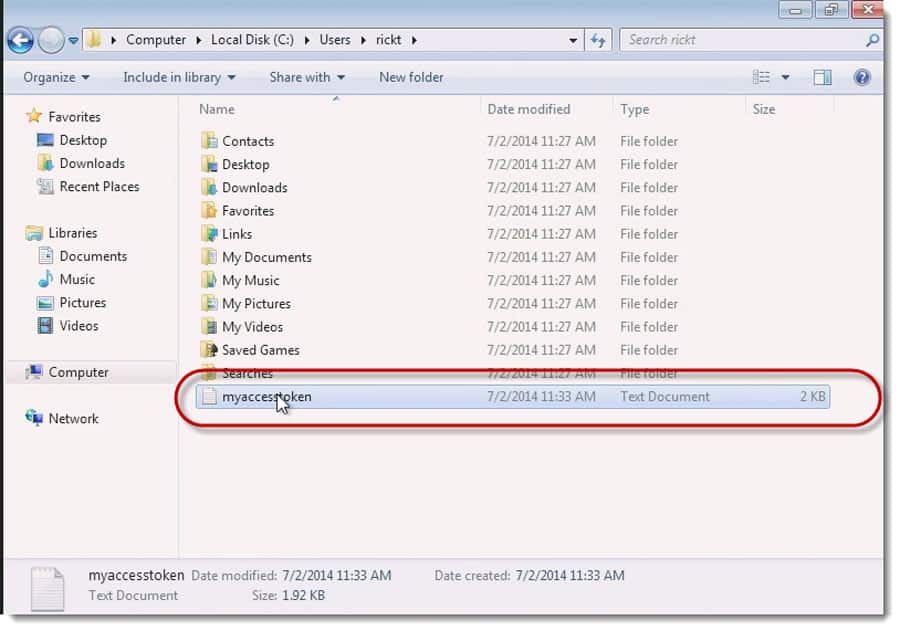900x631 pixels.
Task: Expand the arrow after Computer breadcrumb
Action: point(199,40)
